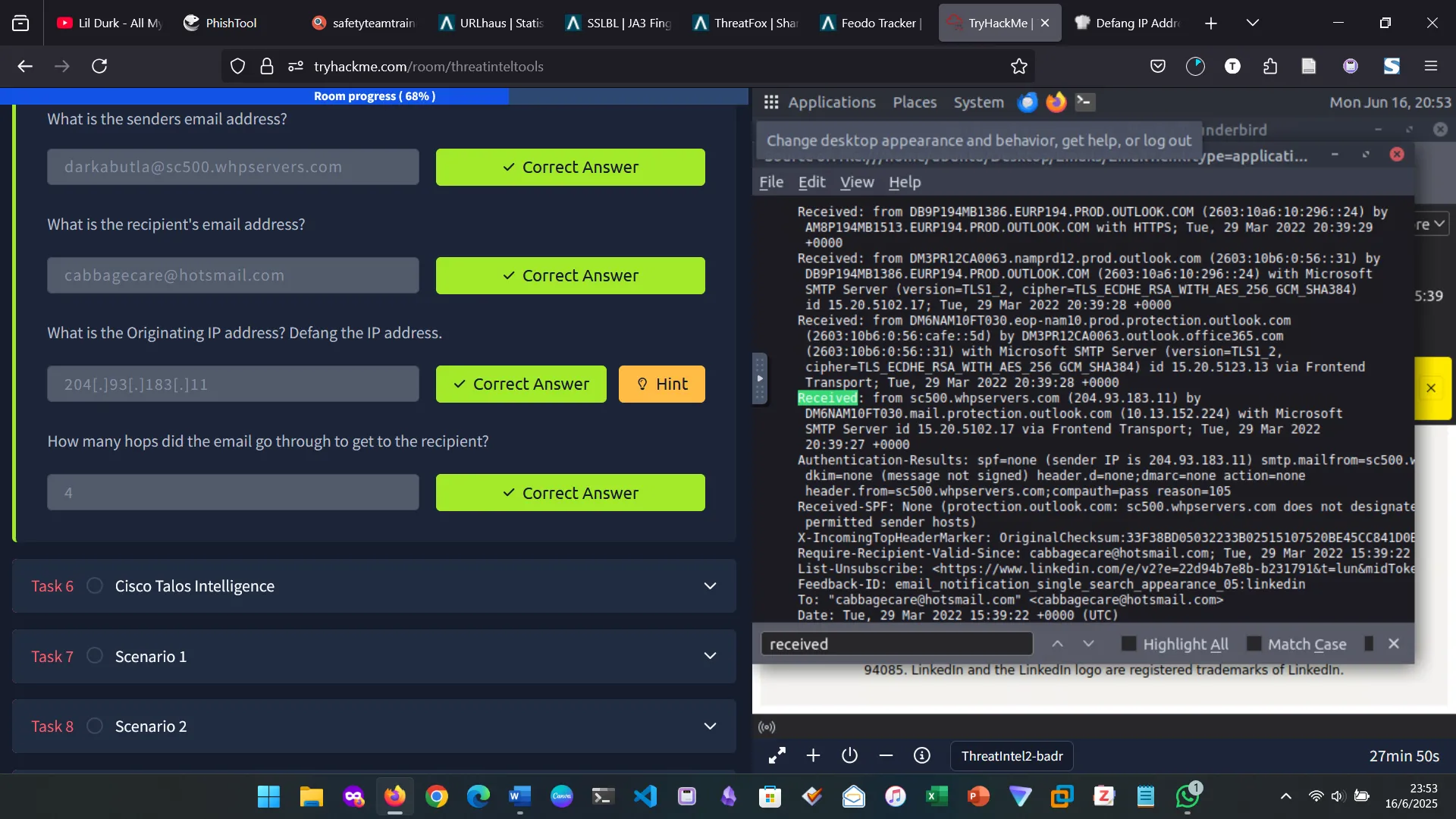Jump to the previous find match arrow
This screenshot has width=1456, height=819.
(1057, 644)
